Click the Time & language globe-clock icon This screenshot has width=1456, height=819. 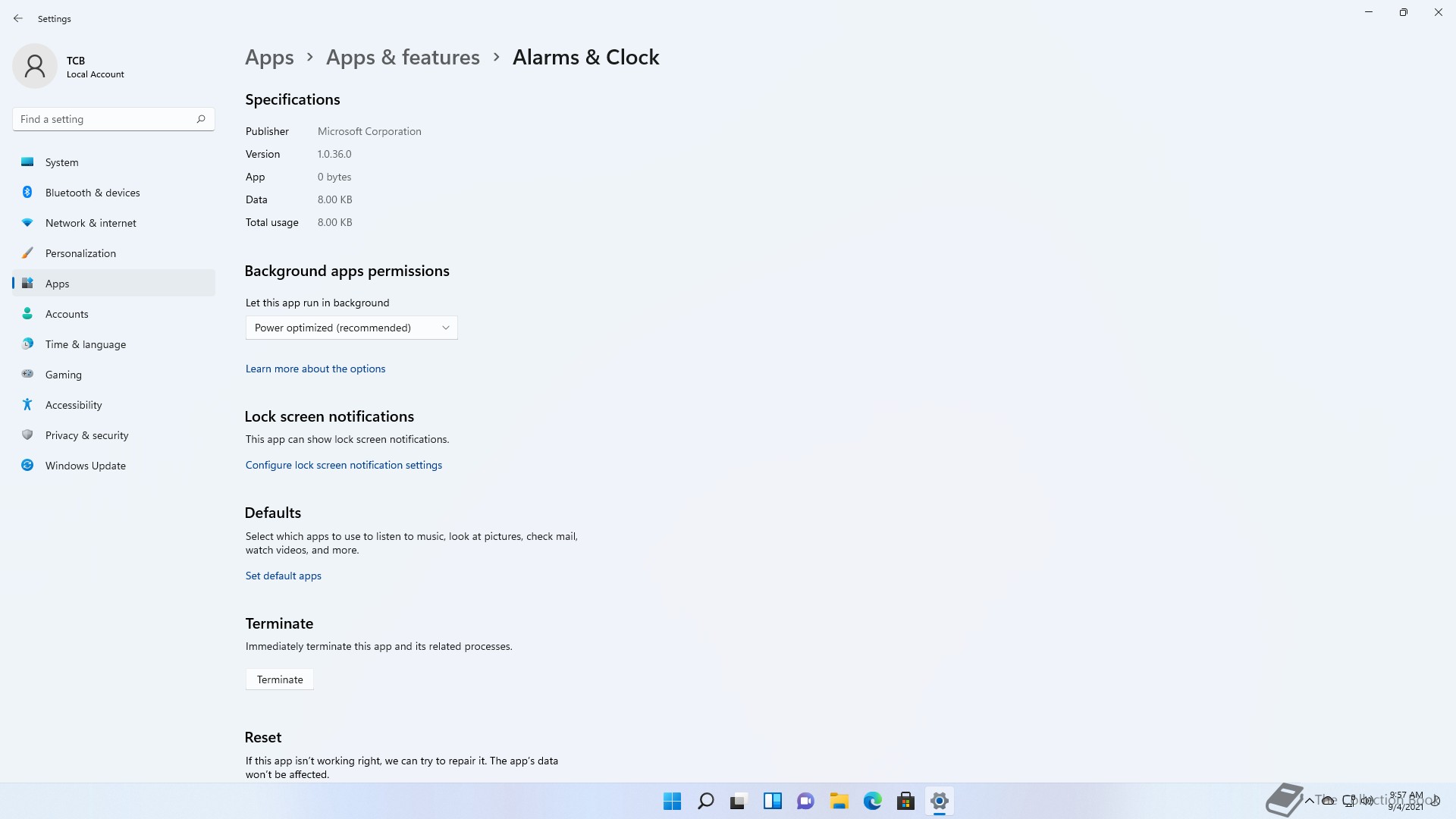27,344
